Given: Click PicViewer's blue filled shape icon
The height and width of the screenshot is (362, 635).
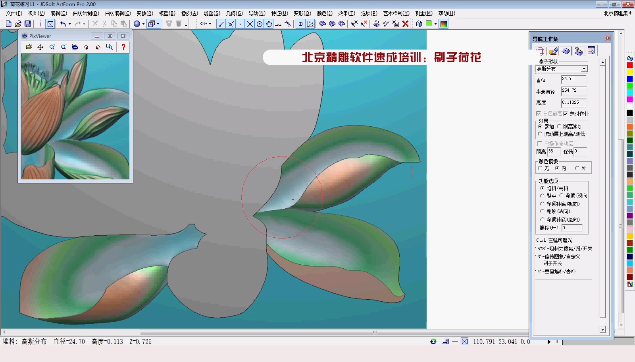Looking at the screenshot, I should coord(75,47).
